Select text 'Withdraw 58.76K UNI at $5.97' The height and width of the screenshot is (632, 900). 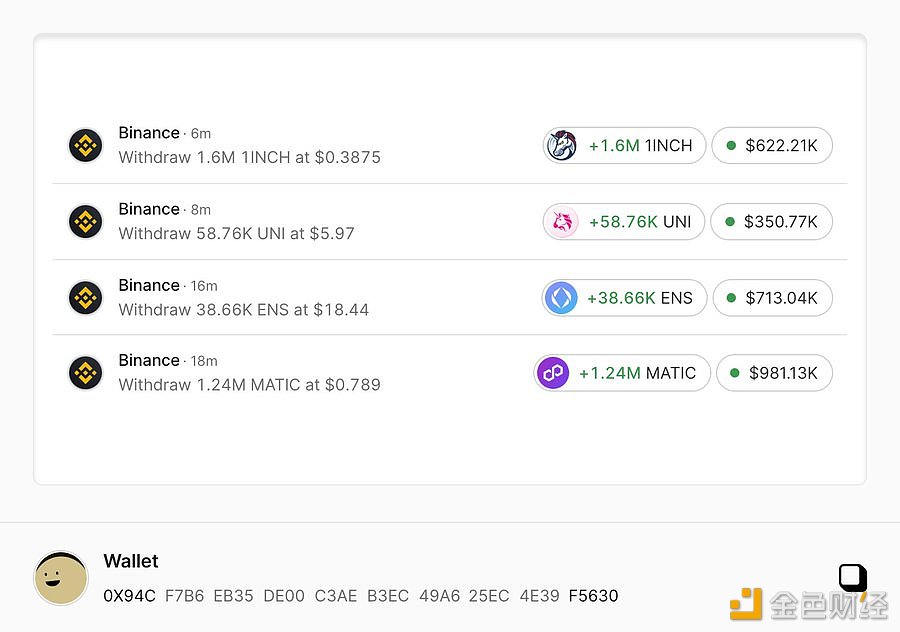(x=236, y=234)
